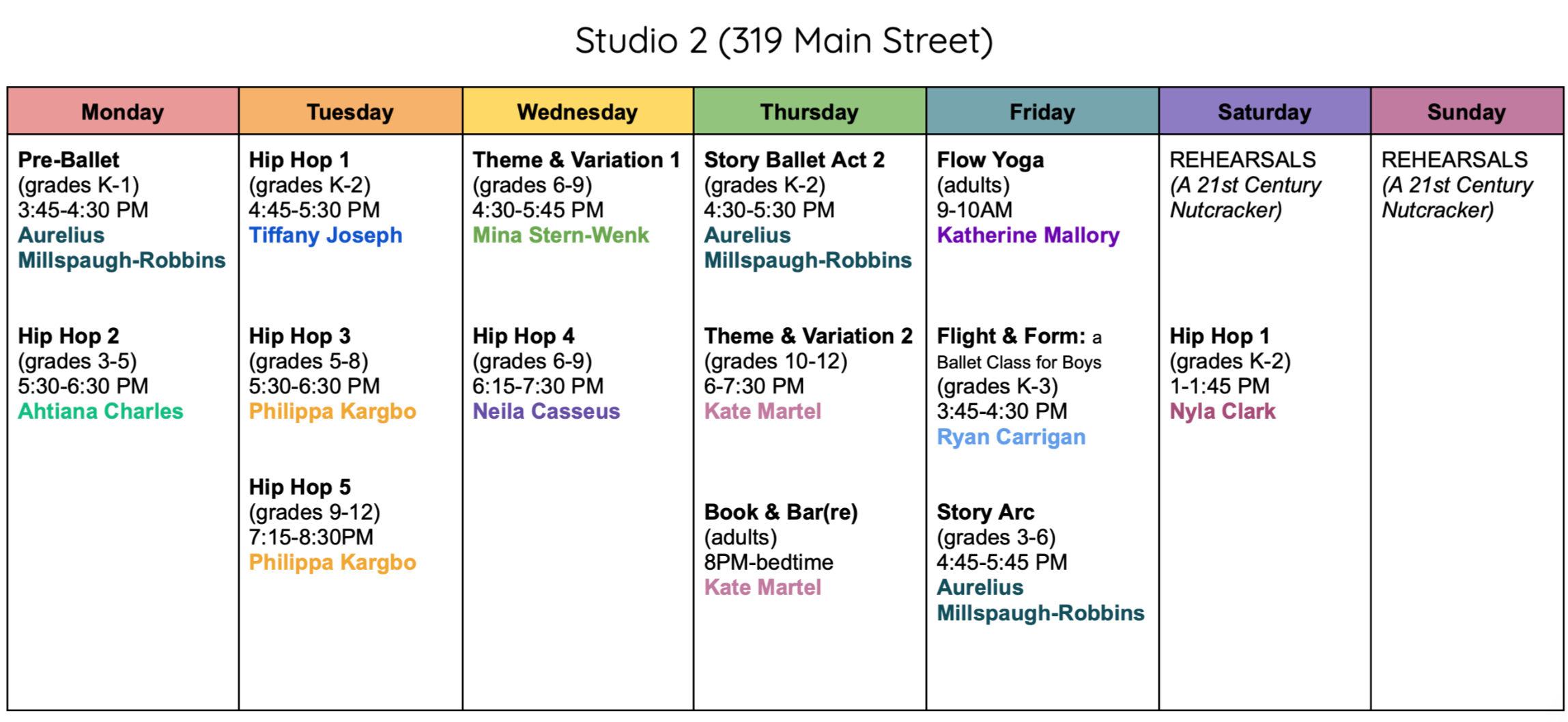Select the Pre-Ballet class title
The width and height of the screenshot is (1568, 722).
(x=68, y=160)
